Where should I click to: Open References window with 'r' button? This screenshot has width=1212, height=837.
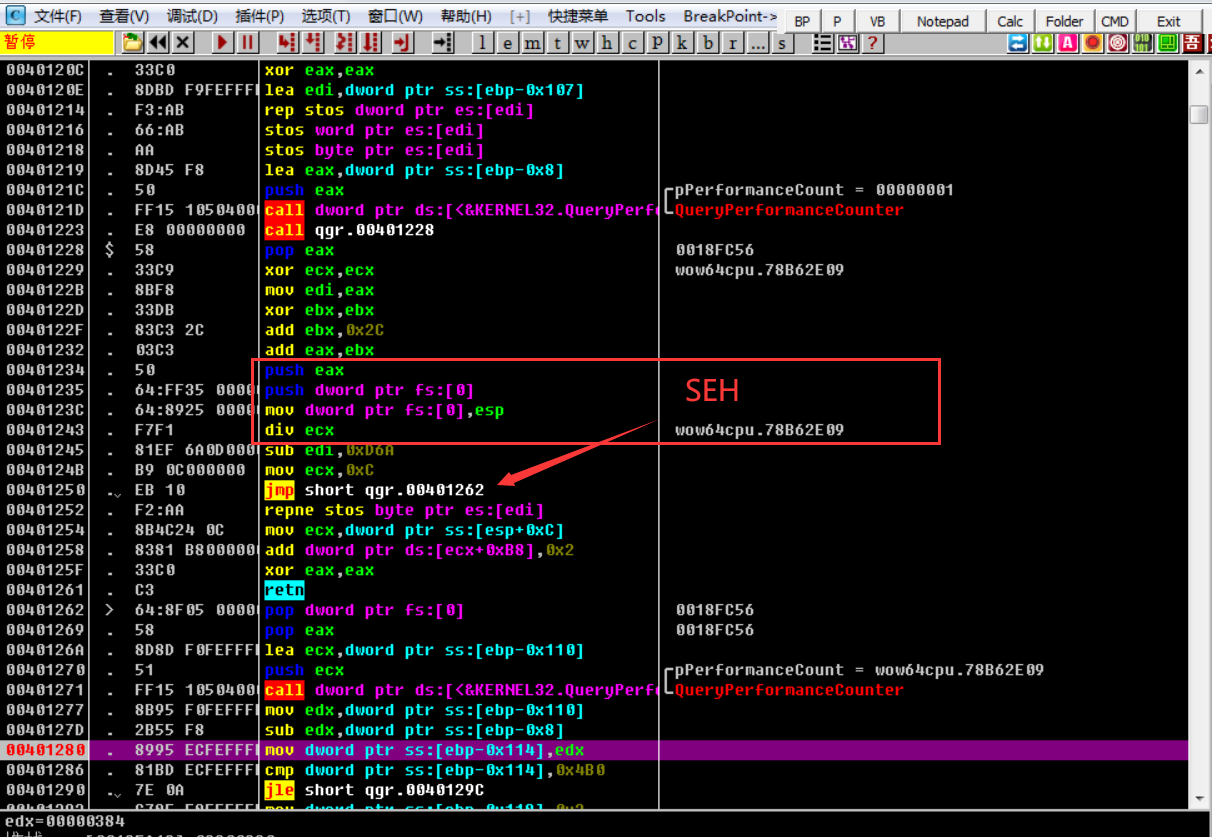[733, 42]
